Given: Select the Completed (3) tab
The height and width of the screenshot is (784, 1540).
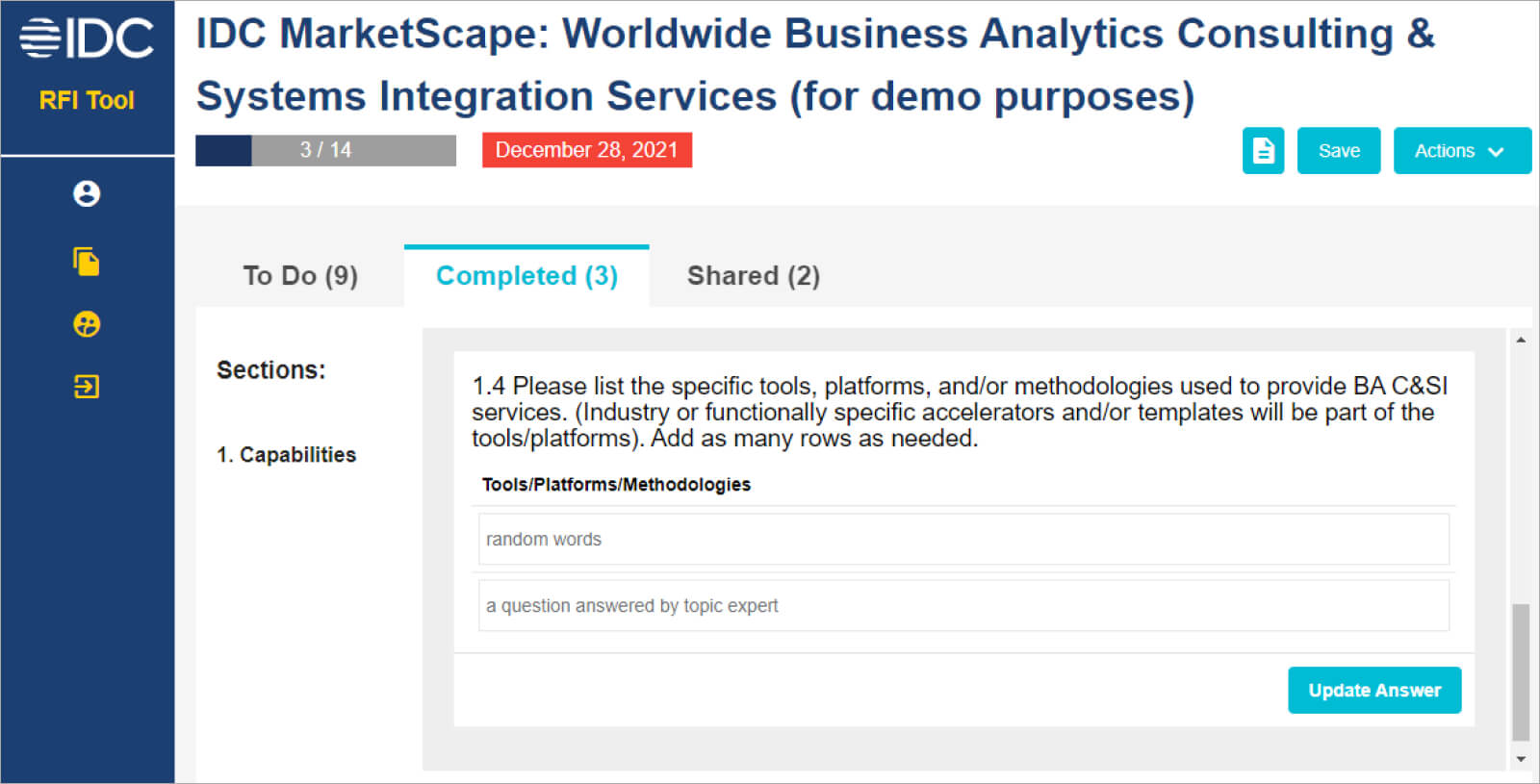Looking at the screenshot, I should 526,276.
